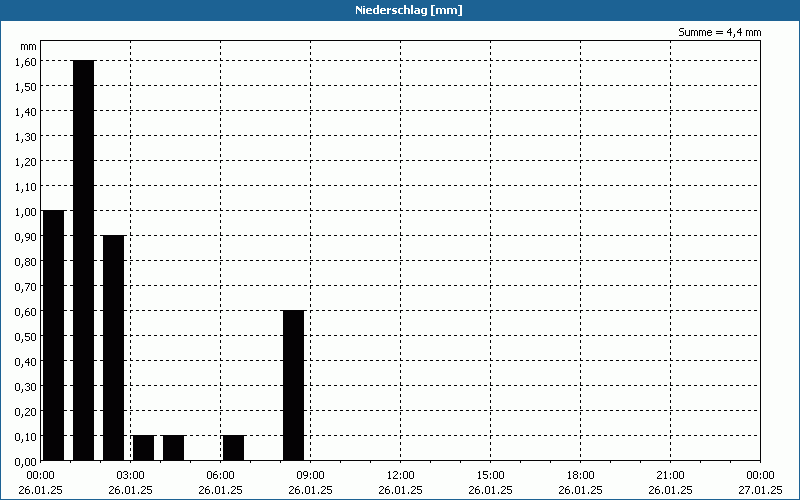Click the y-axis value '1,50'

(x=26, y=86)
